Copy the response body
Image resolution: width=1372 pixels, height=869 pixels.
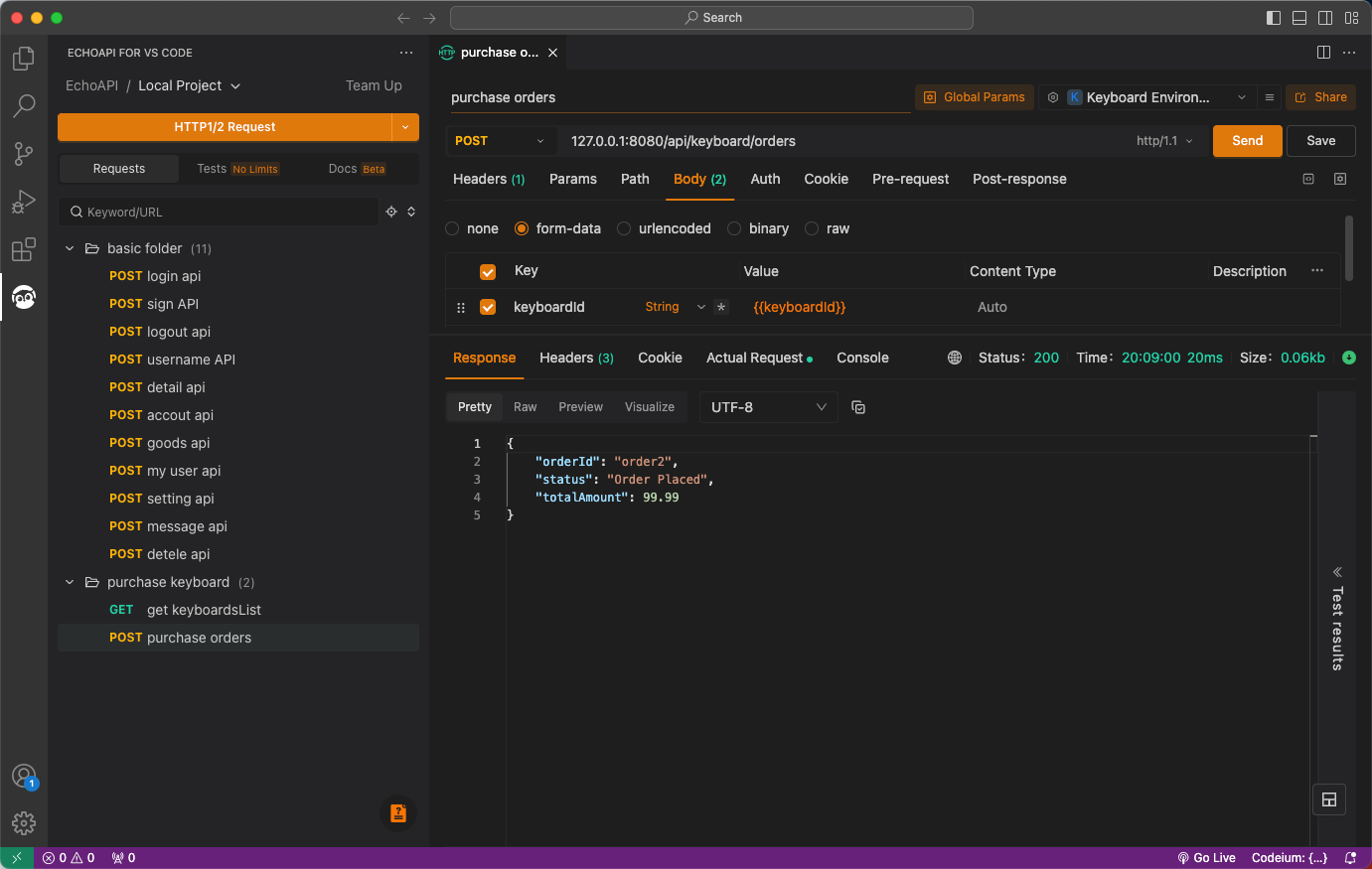click(858, 407)
